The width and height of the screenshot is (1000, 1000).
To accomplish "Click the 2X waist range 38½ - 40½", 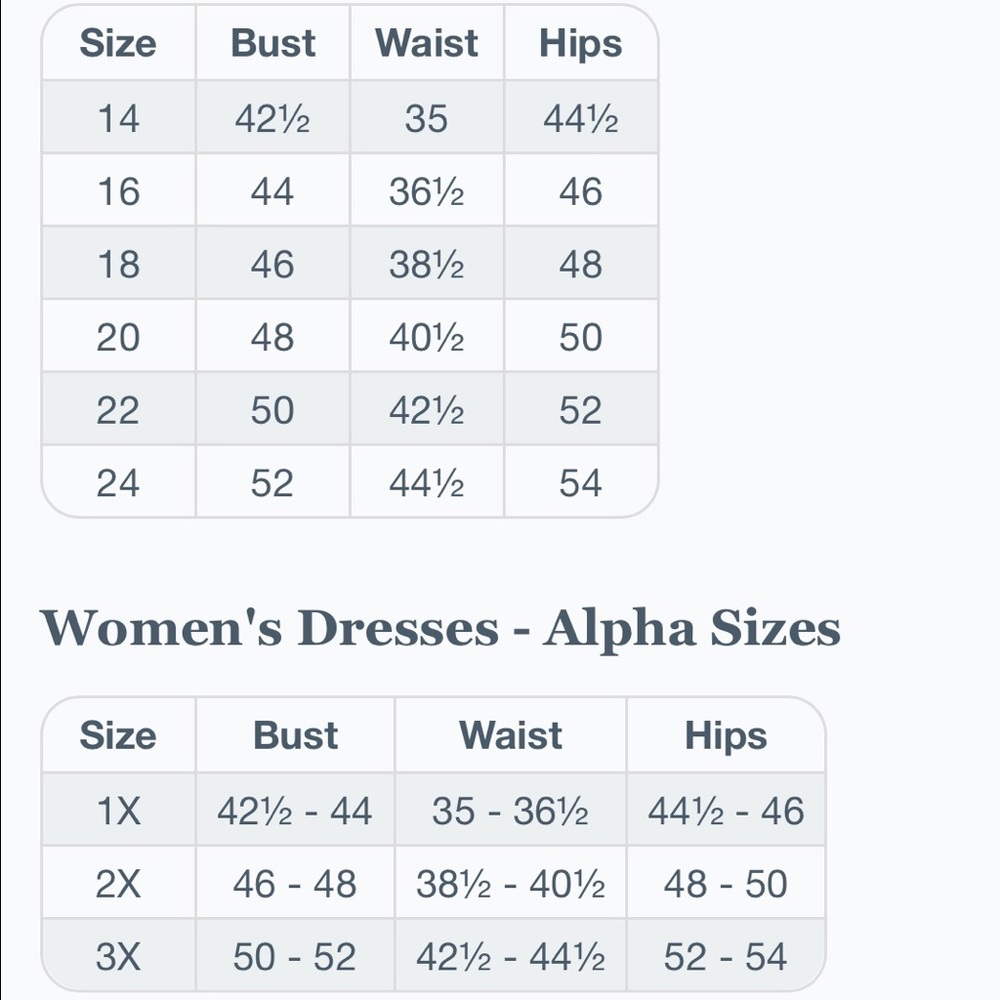I will (x=510, y=884).
